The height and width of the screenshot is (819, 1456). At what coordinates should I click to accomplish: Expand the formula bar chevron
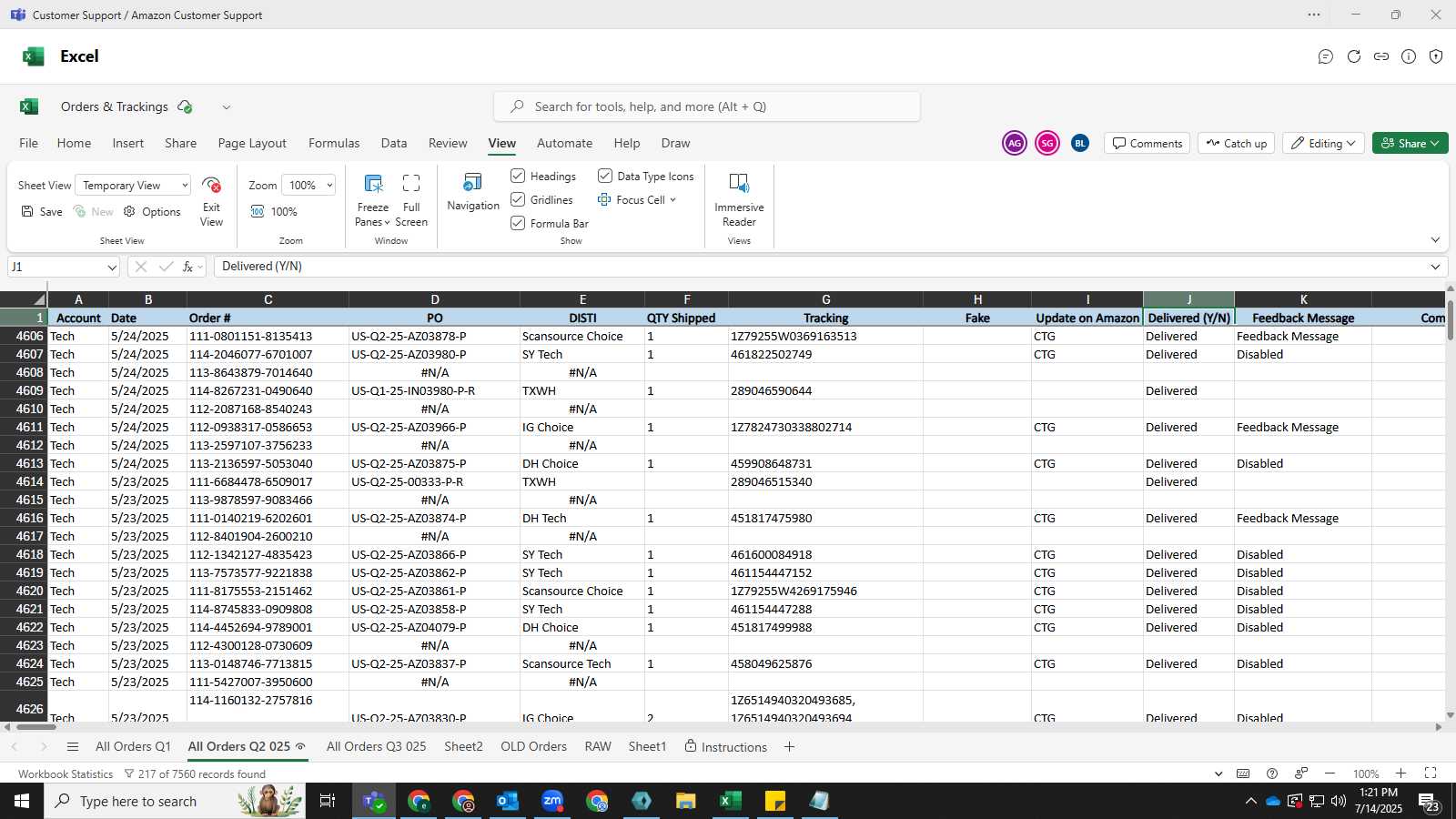[x=1435, y=267]
